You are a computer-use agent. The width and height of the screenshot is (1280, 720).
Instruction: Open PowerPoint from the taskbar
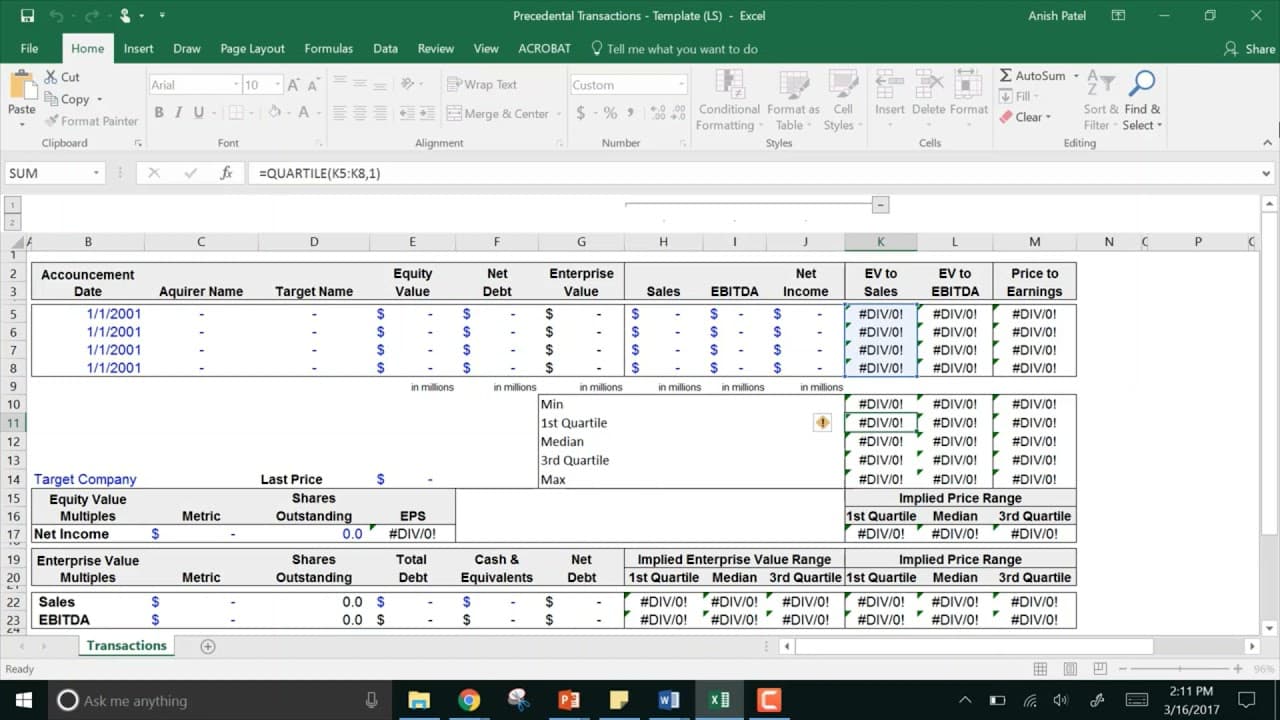(x=568, y=700)
